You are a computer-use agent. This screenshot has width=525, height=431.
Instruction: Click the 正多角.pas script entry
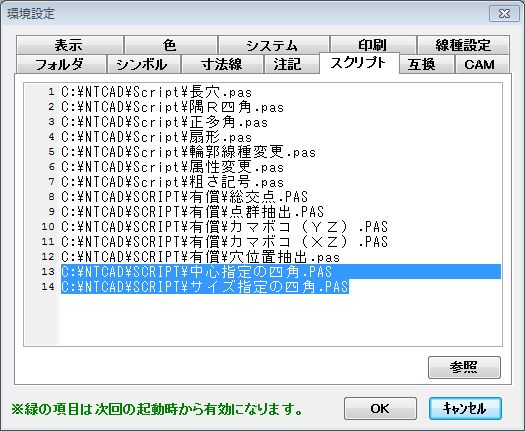[x=164, y=122]
